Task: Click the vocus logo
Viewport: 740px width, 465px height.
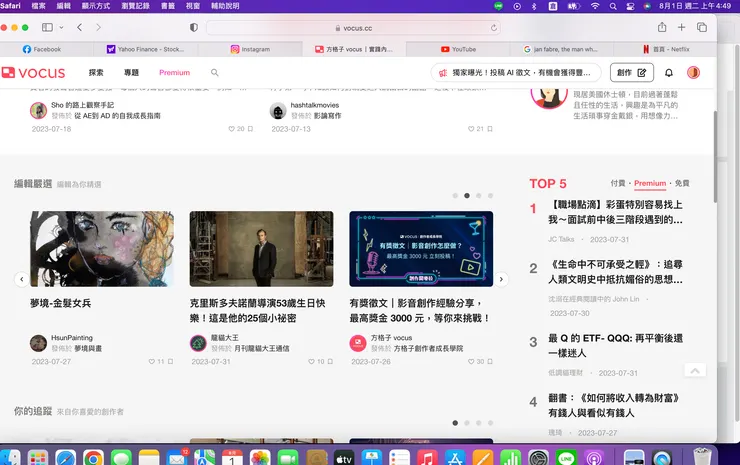Action: (x=33, y=73)
